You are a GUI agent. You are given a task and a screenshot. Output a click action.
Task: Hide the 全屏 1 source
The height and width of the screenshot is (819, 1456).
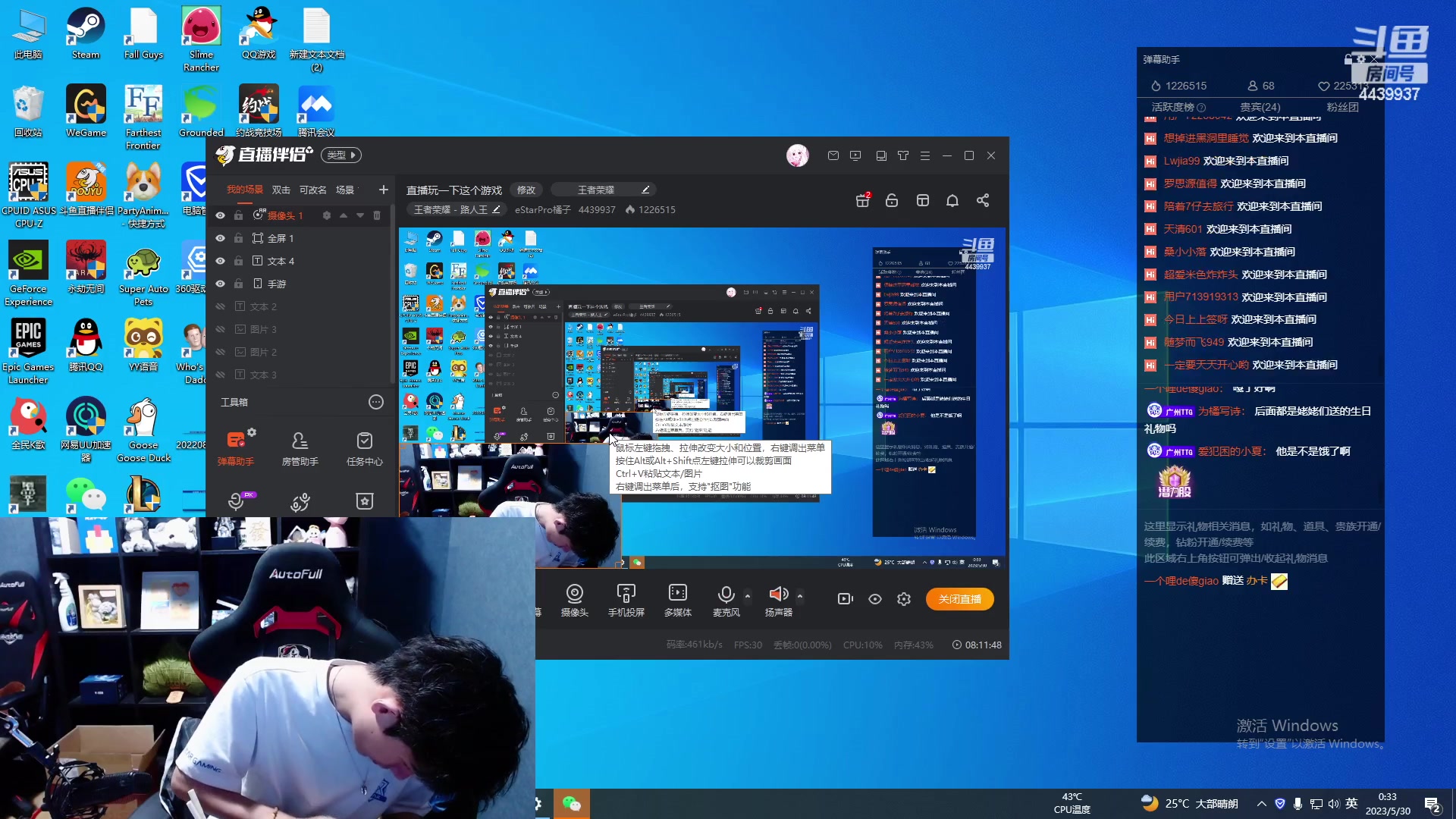pos(220,238)
